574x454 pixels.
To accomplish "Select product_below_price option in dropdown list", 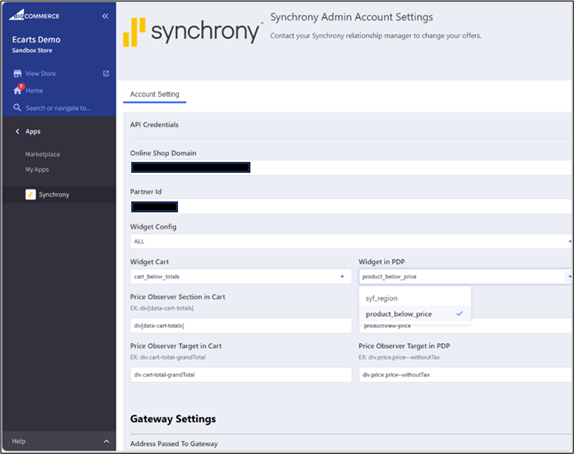I will 415,314.
